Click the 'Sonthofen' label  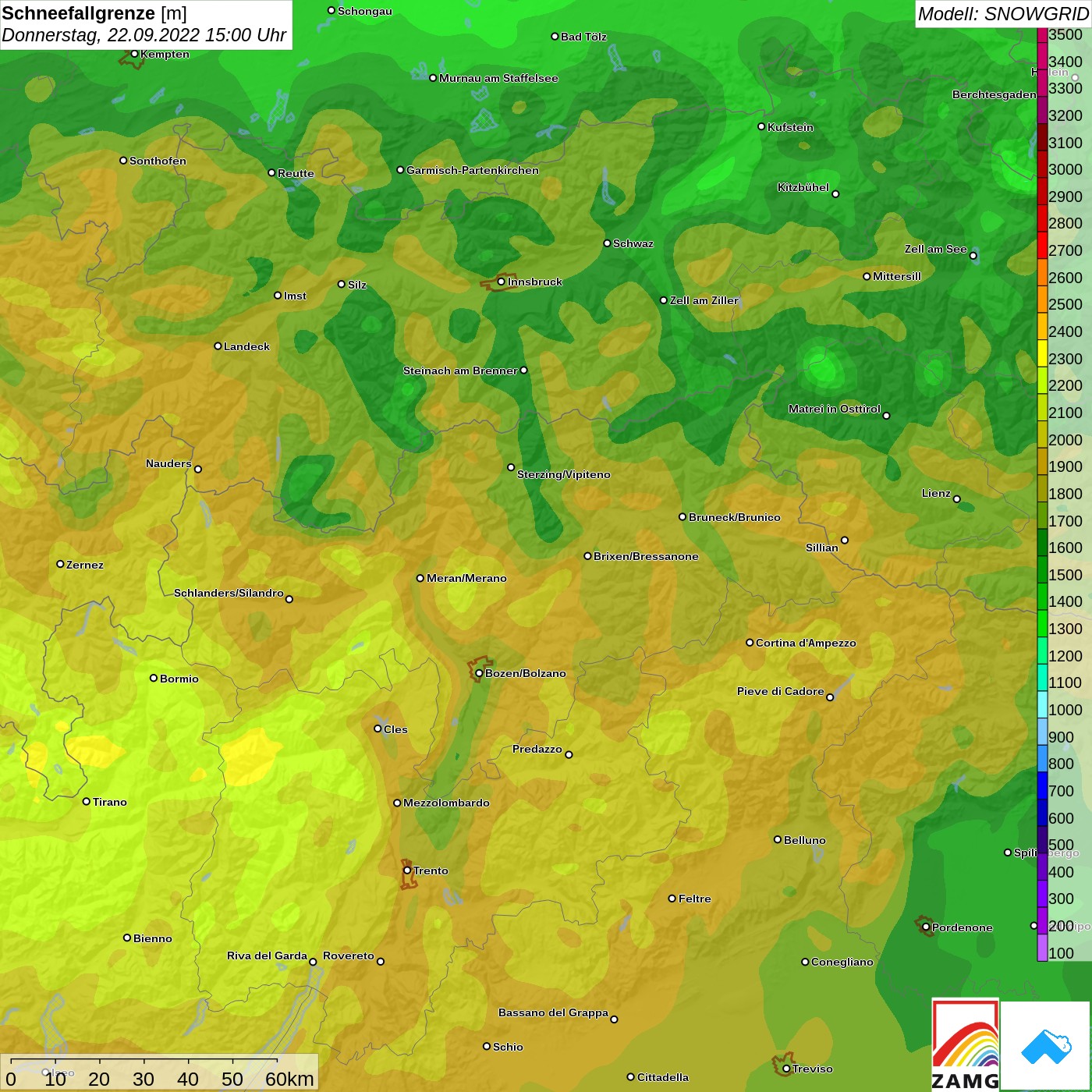point(158,161)
